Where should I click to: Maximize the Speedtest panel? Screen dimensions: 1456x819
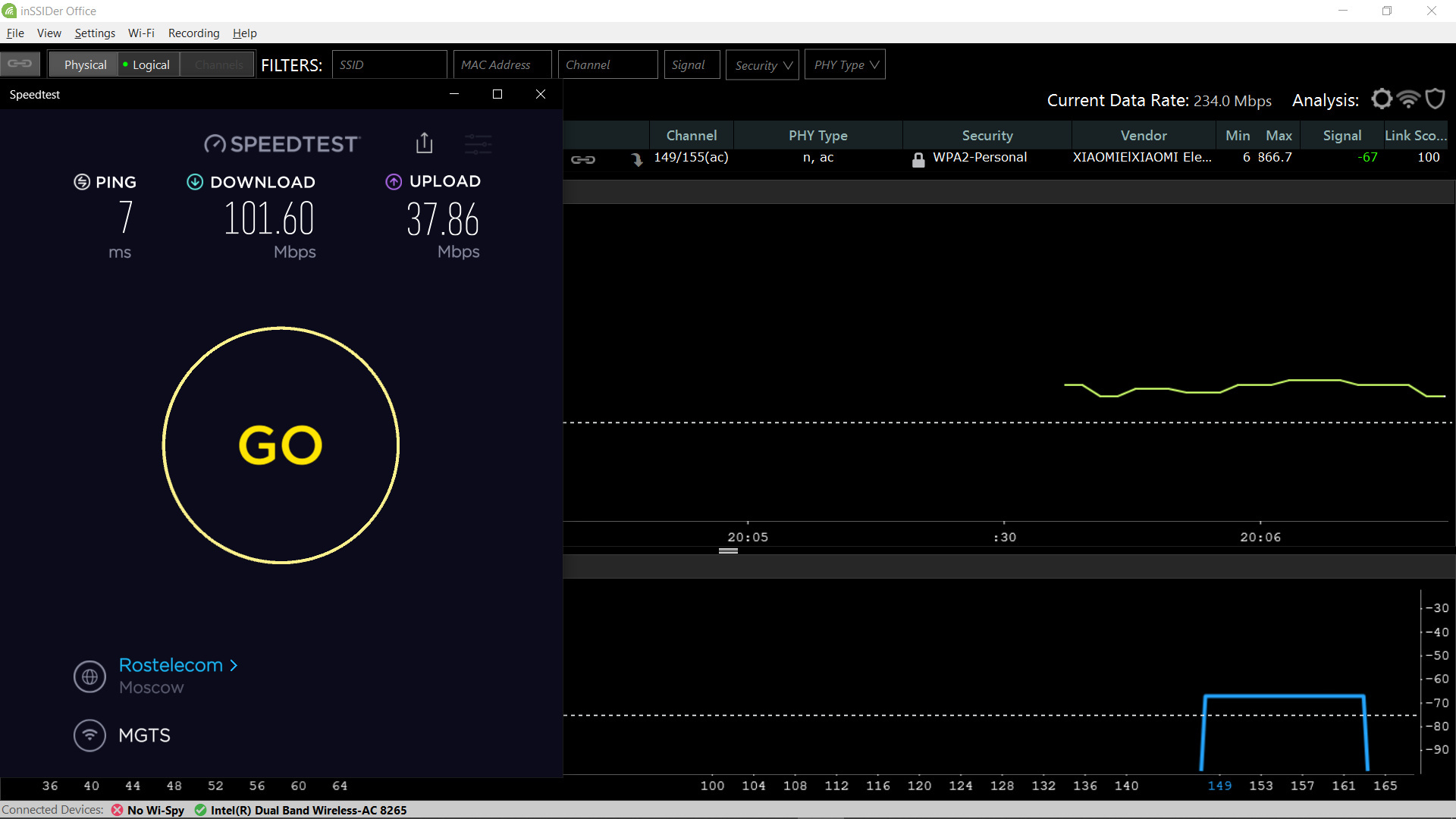pyautogui.click(x=497, y=94)
